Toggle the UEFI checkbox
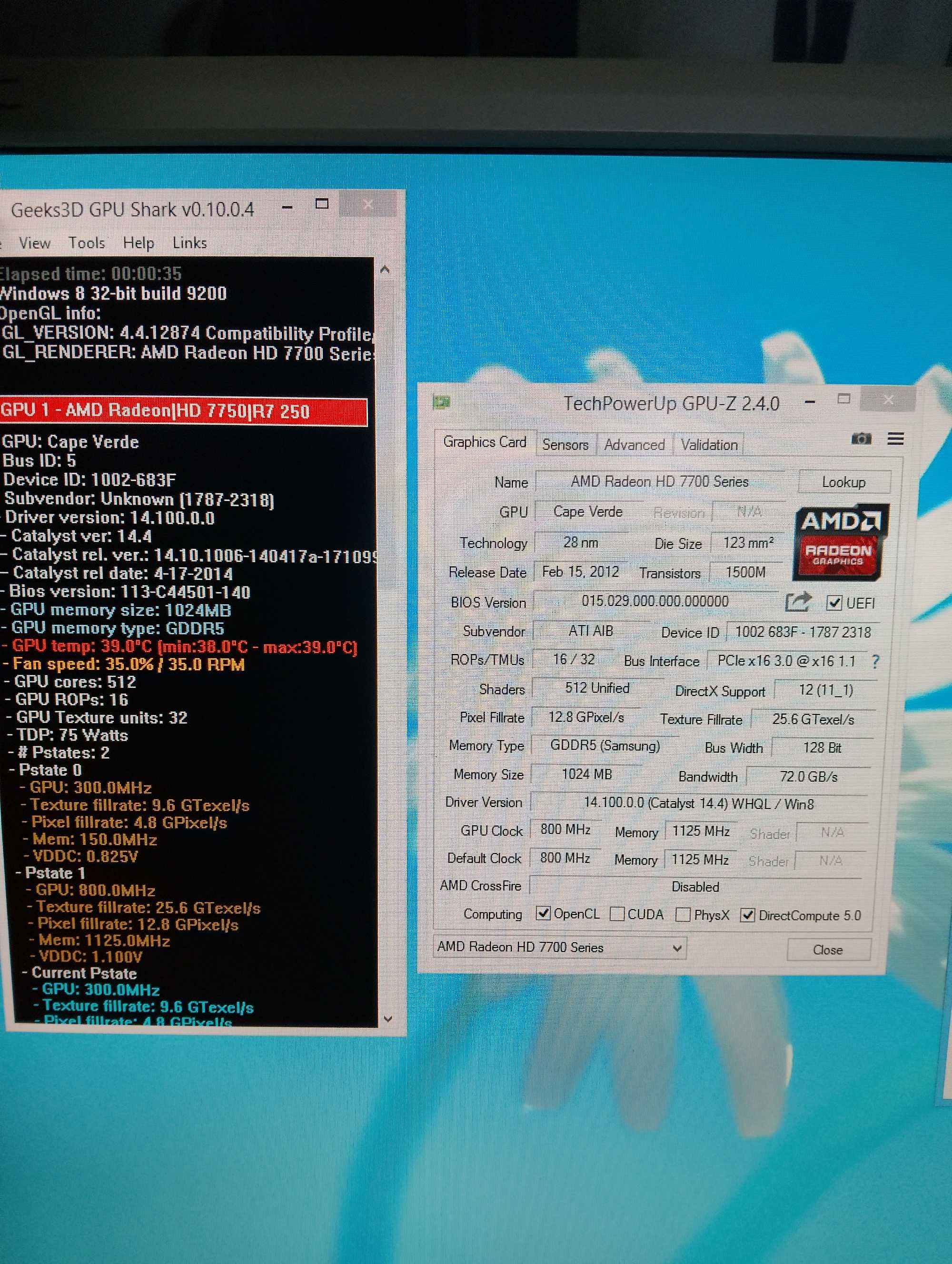The height and width of the screenshot is (1264, 952). pos(834,603)
